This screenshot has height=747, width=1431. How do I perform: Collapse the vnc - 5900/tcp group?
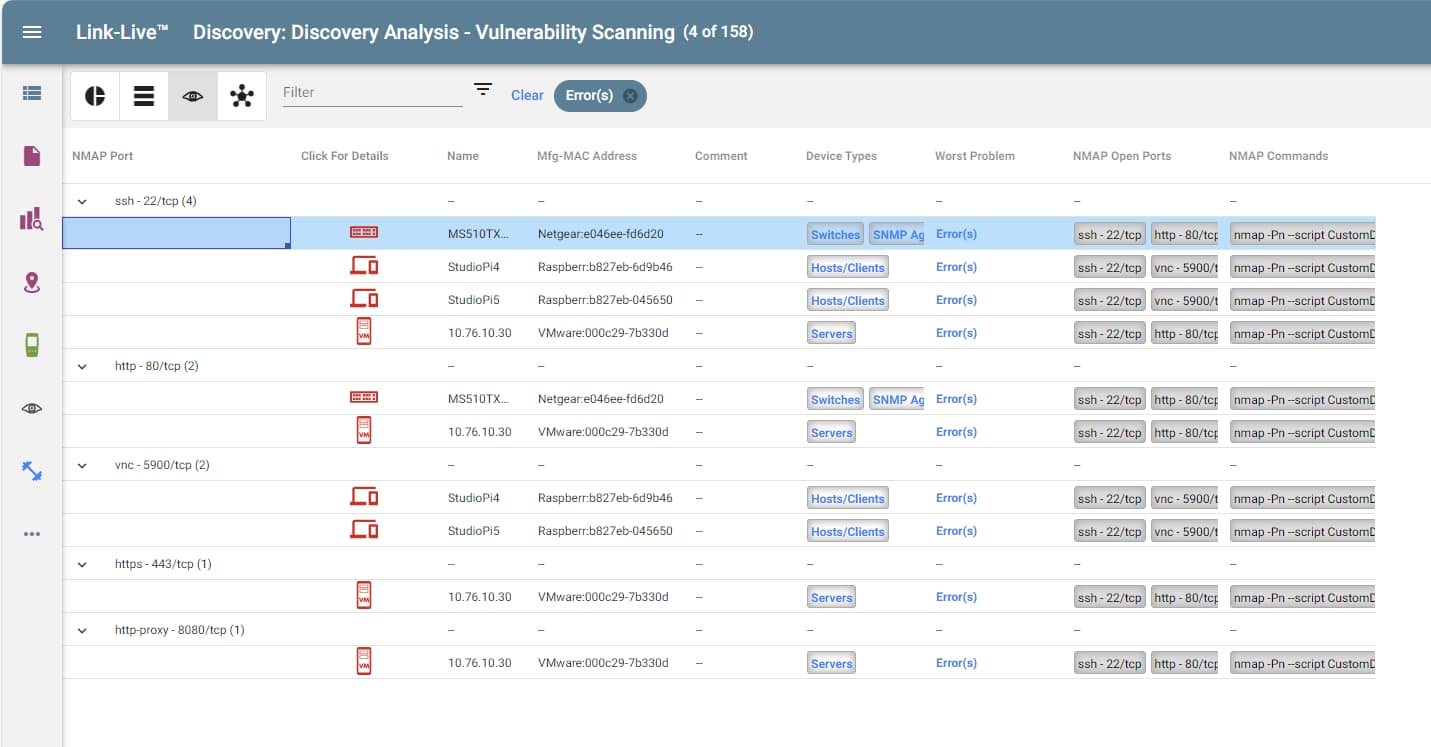(82, 464)
